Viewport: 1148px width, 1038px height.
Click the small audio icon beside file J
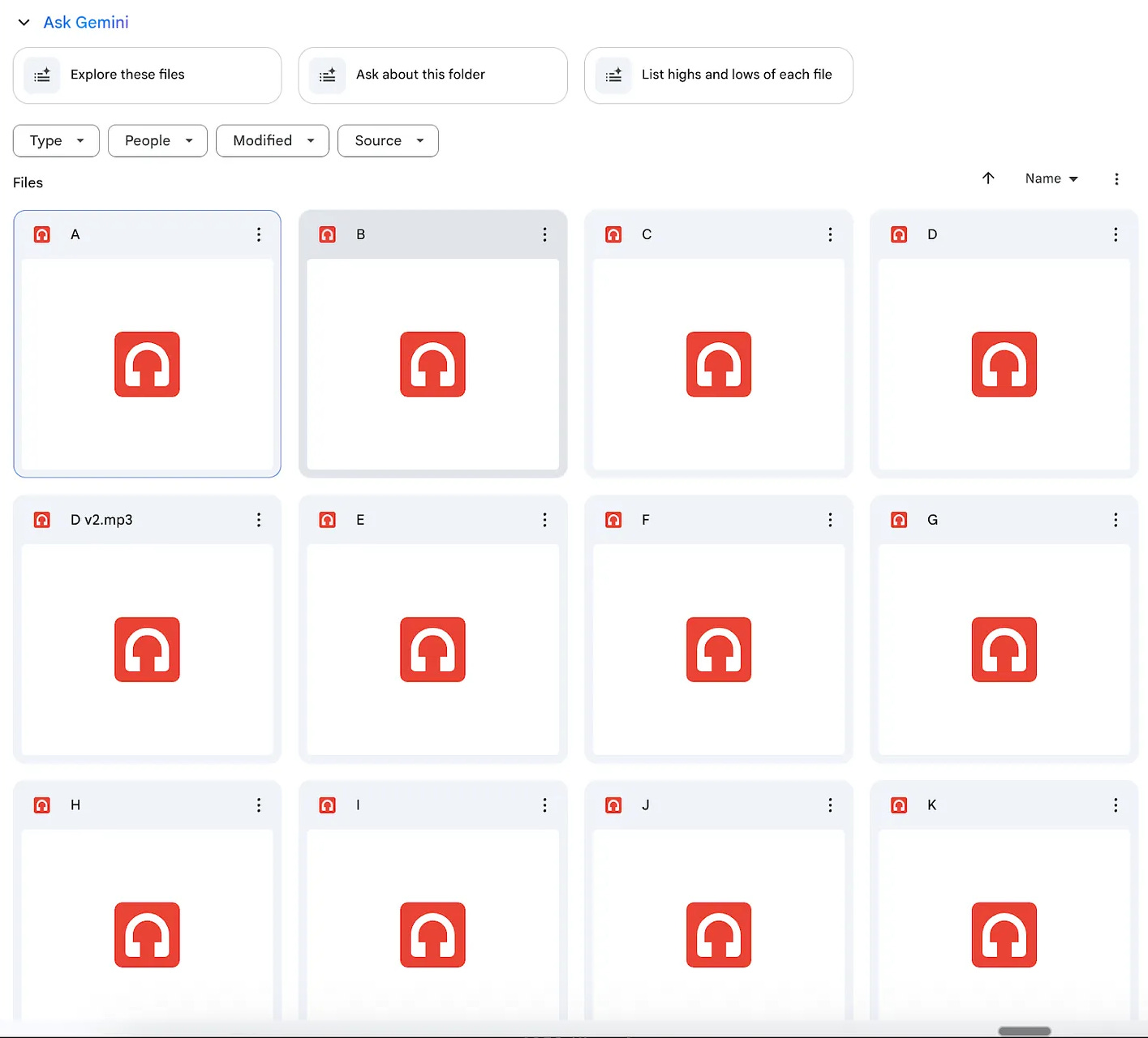tap(613, 805)
